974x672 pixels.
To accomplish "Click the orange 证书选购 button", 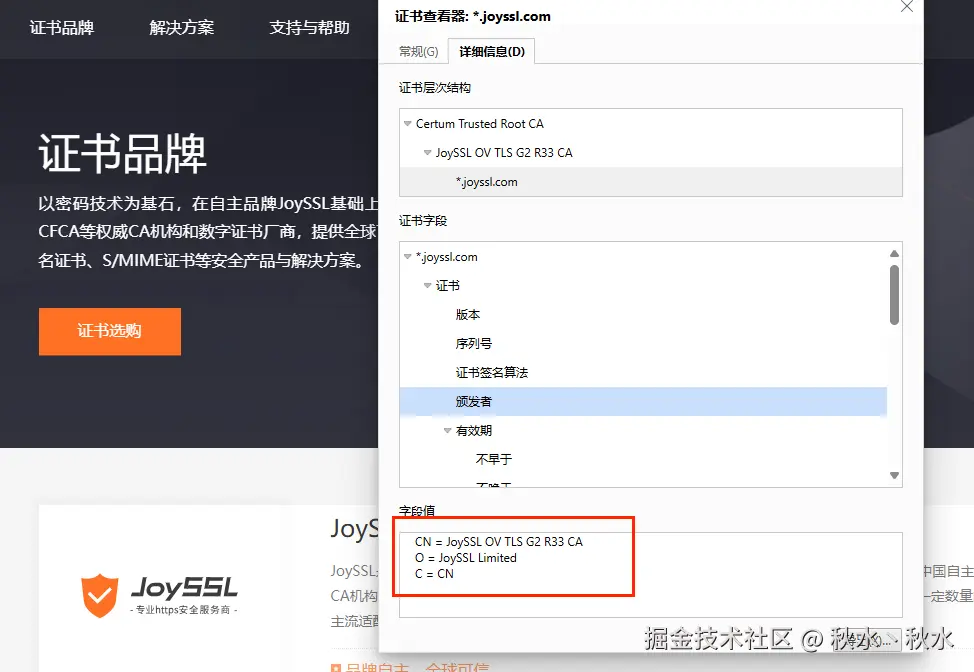I will click(x=110, y=331).
